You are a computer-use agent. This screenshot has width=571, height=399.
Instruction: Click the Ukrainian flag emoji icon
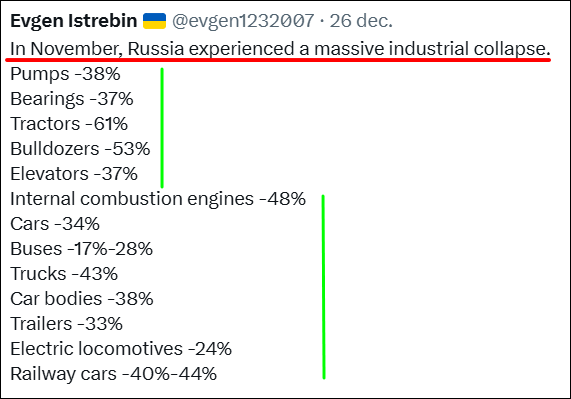tap(154, 21)
